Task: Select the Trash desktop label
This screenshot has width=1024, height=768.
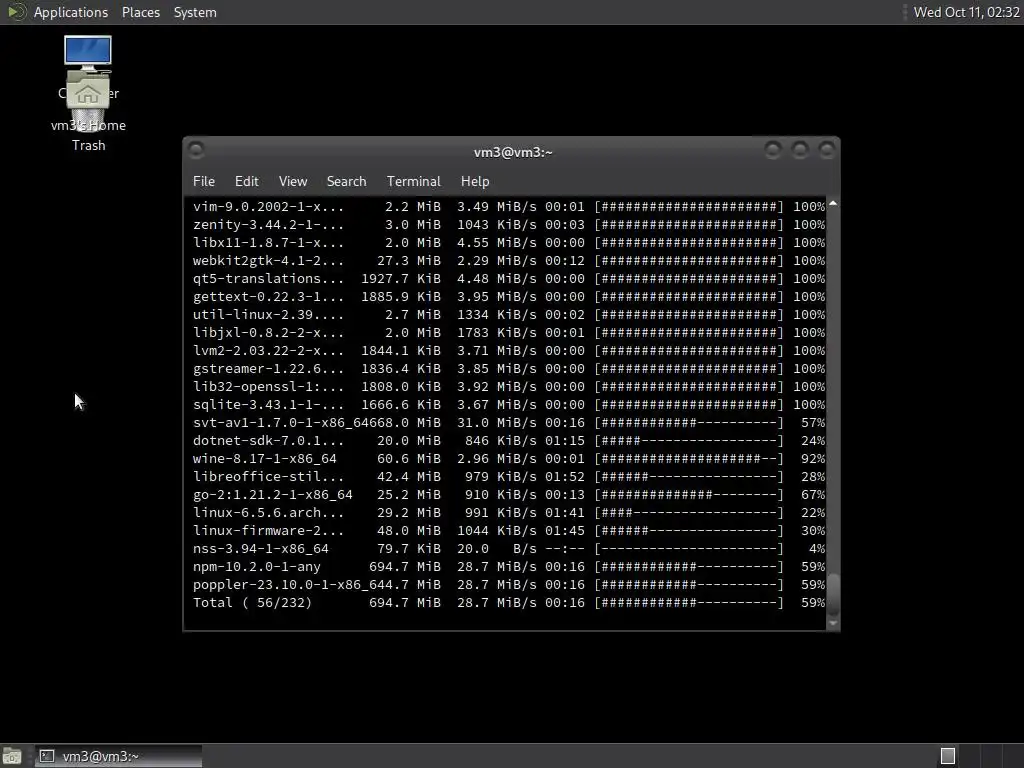Action: pos(88,145)
